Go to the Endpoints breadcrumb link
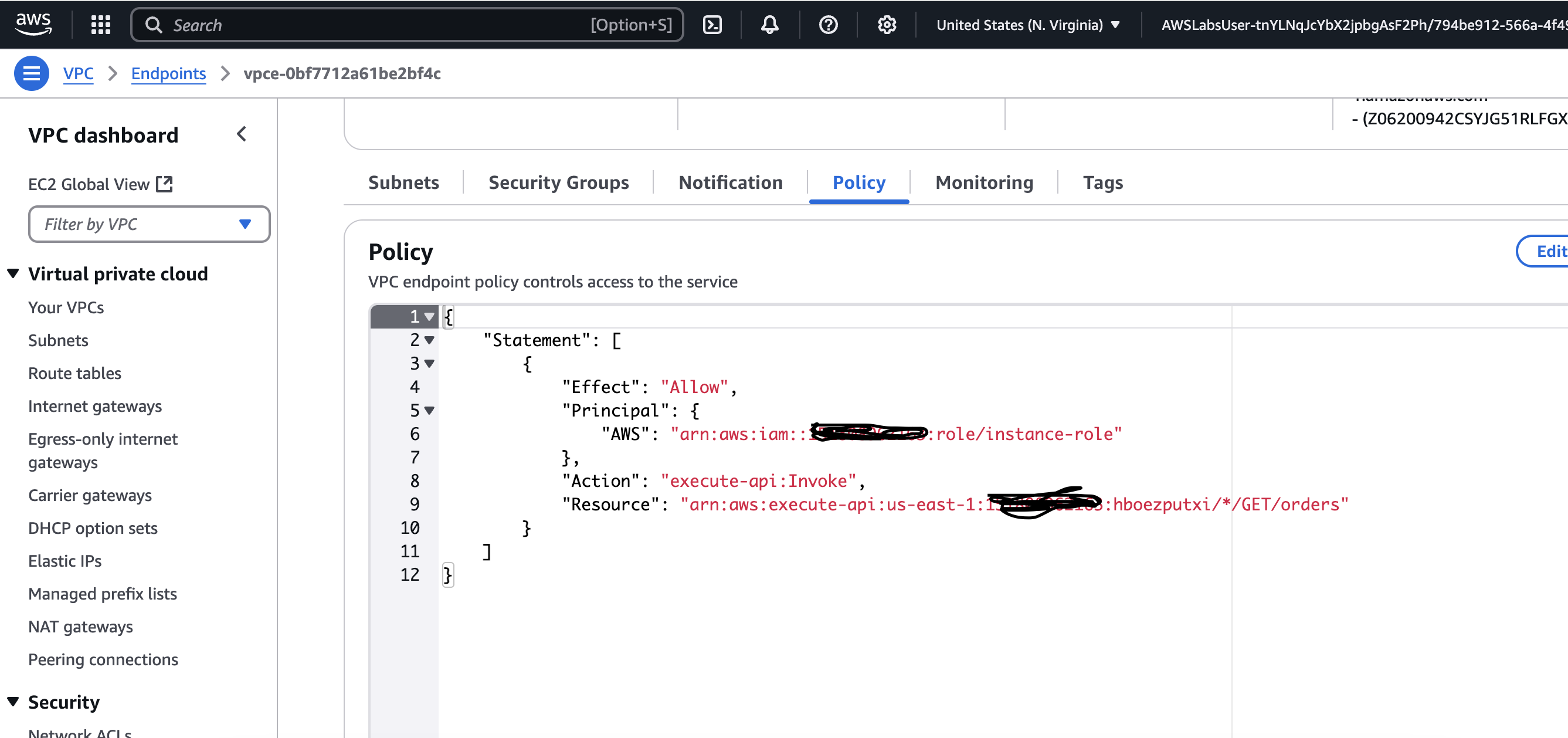 (x=169, y=73)
